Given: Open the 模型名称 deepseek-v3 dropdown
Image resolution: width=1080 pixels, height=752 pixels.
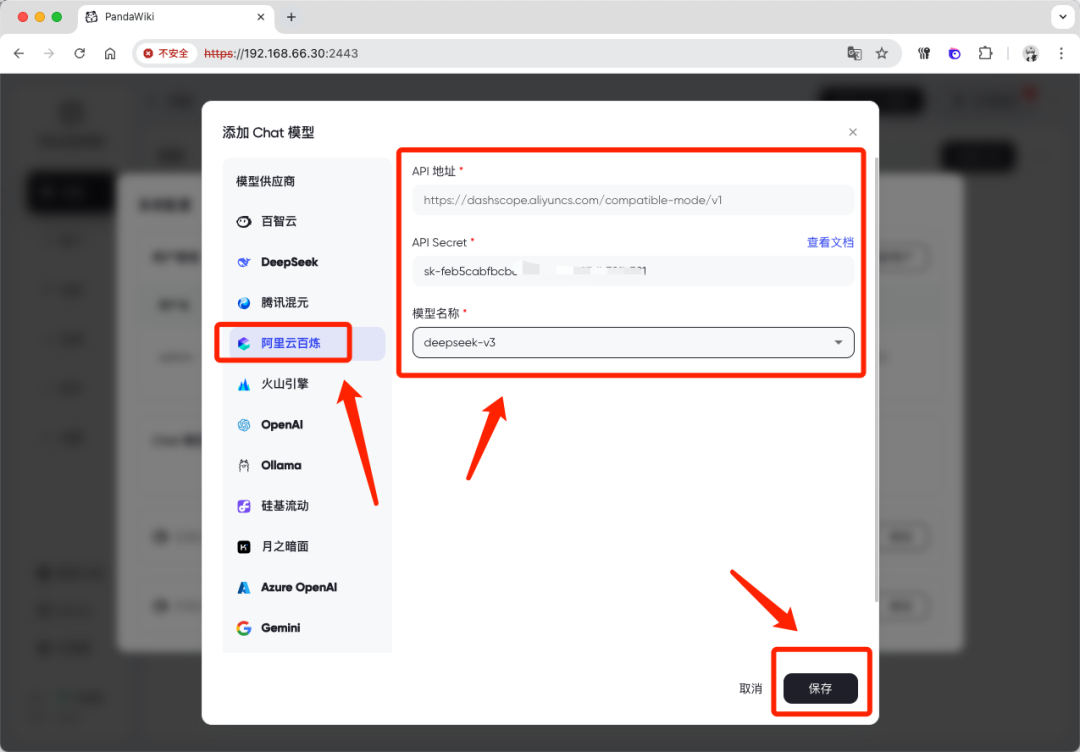Looking at the screenshot, I should tap(633, 342).
